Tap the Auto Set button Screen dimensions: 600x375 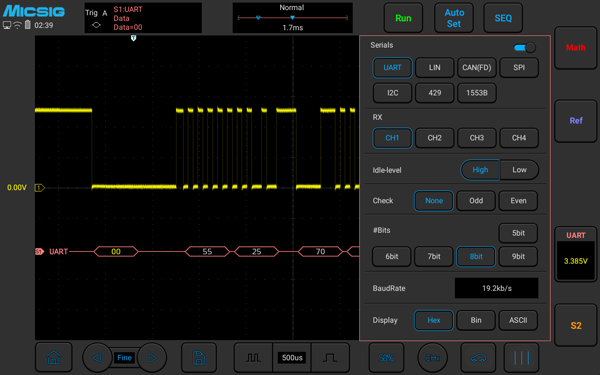(x=454, y=18)
